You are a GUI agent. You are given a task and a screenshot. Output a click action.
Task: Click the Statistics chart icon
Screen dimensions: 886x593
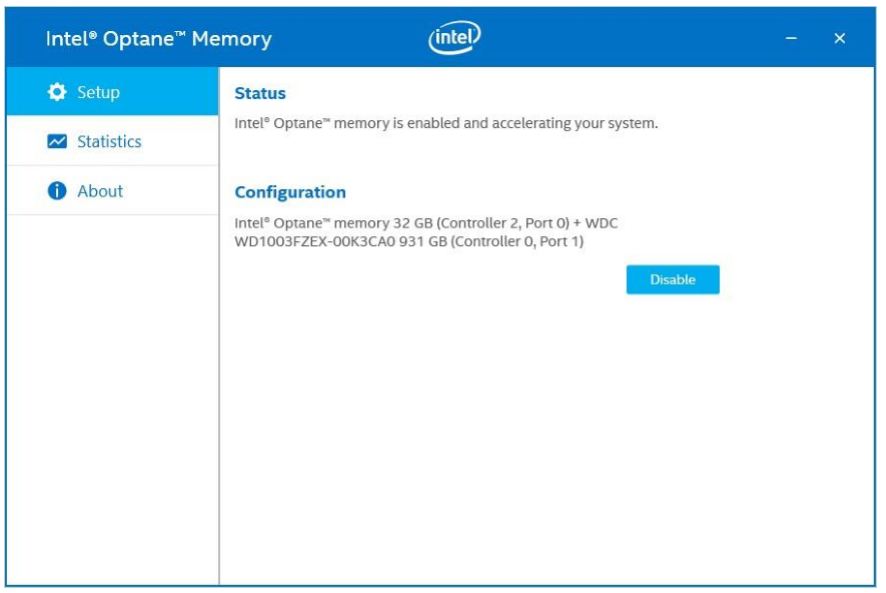coord(57,142)
